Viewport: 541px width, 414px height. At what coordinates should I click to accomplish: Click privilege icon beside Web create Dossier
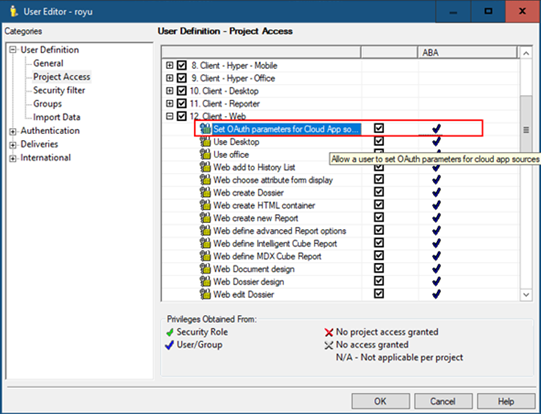click(x=205, y=193)
